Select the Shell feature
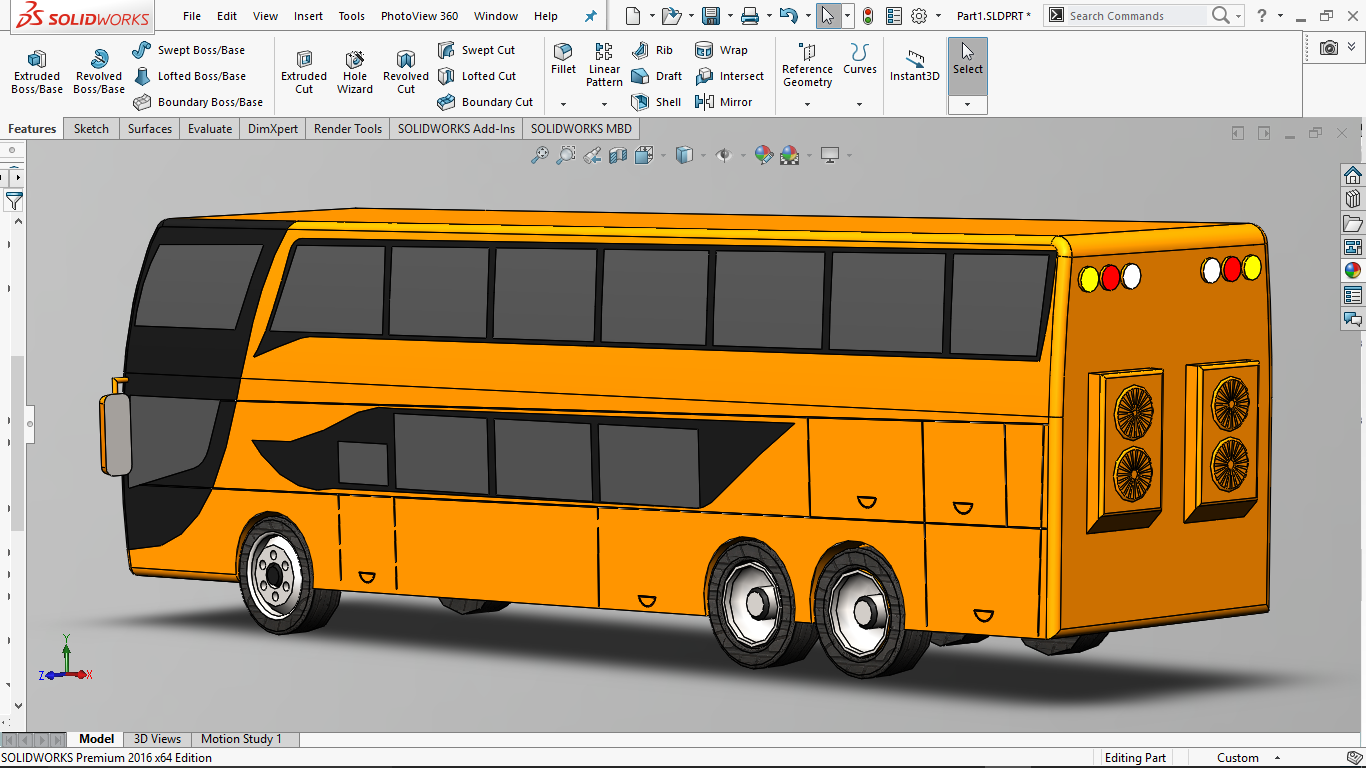 656,102
